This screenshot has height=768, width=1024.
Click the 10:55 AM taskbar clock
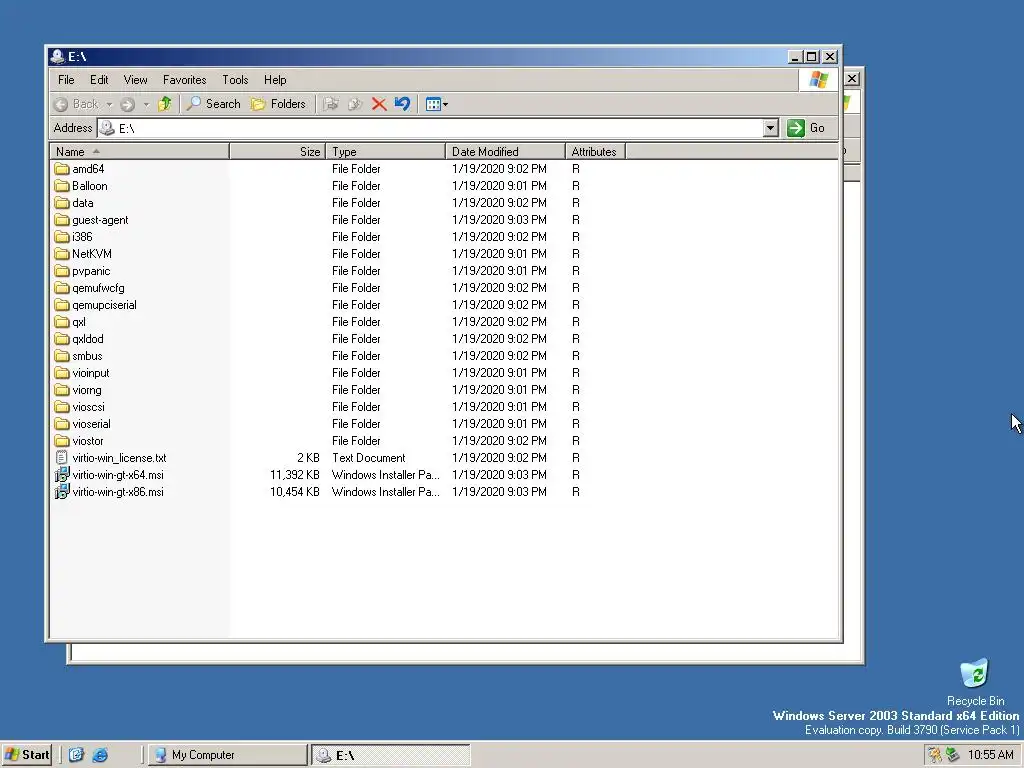click(x=991, y=755)
